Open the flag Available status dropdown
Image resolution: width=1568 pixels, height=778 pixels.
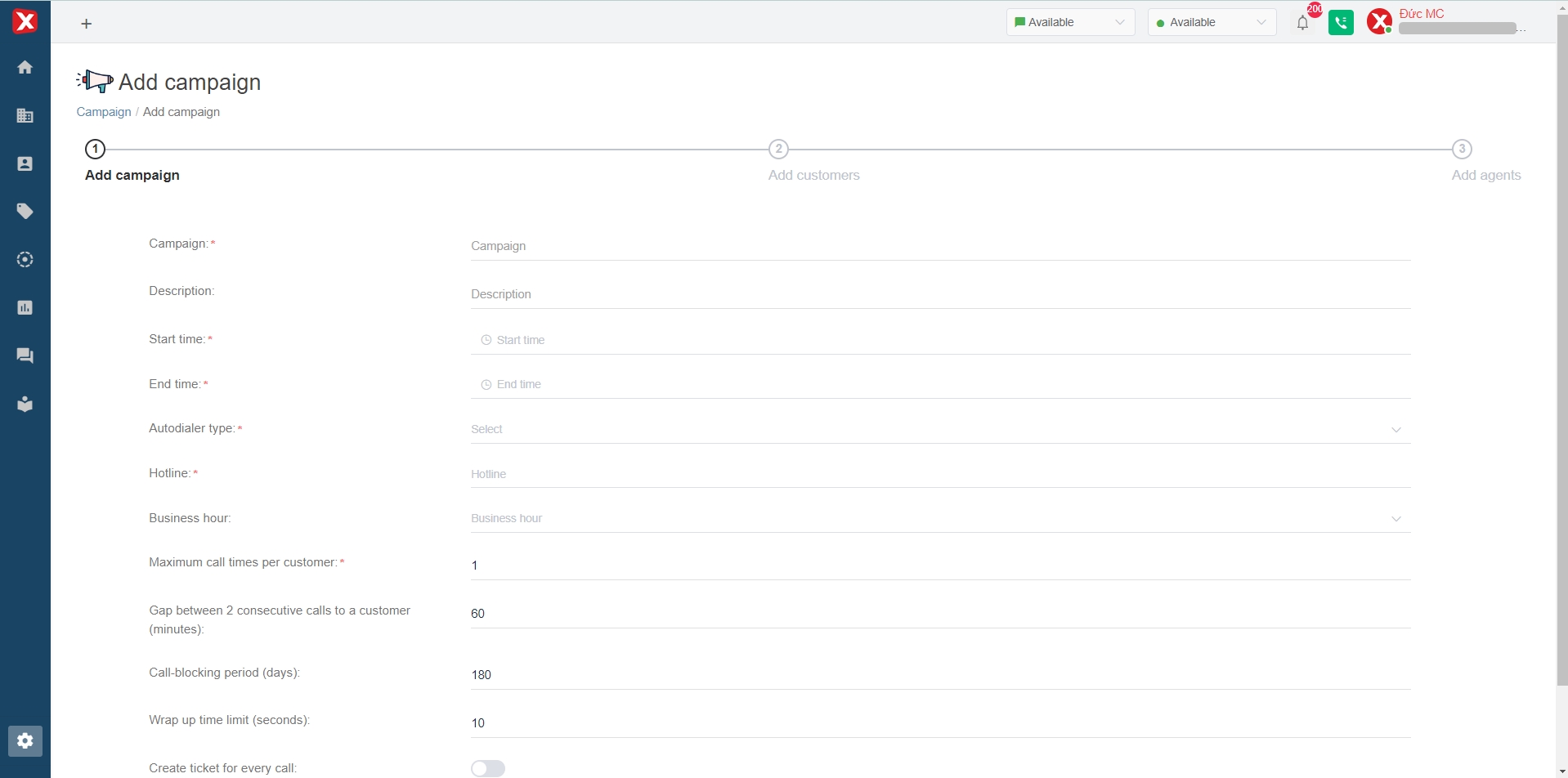1070,22
